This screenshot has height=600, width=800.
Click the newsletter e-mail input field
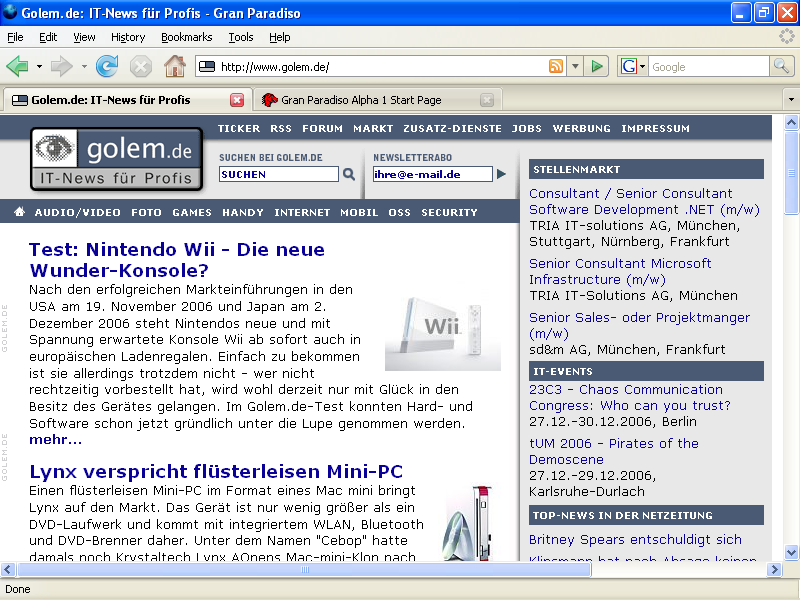click(x=432, y=174)
